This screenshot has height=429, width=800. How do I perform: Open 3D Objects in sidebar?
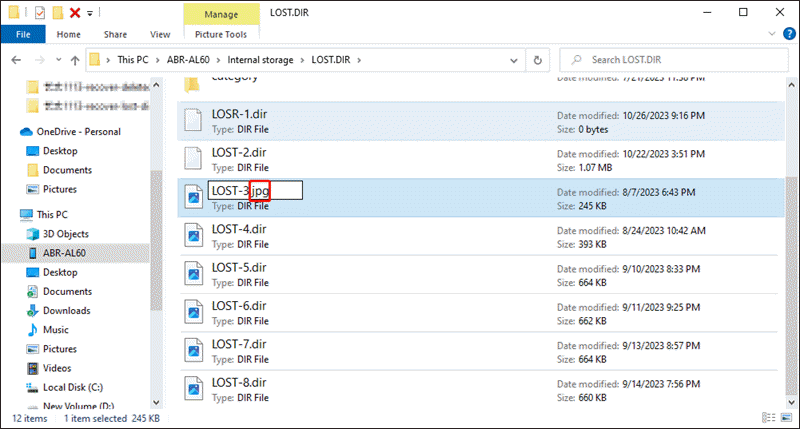tap(65, 234)
